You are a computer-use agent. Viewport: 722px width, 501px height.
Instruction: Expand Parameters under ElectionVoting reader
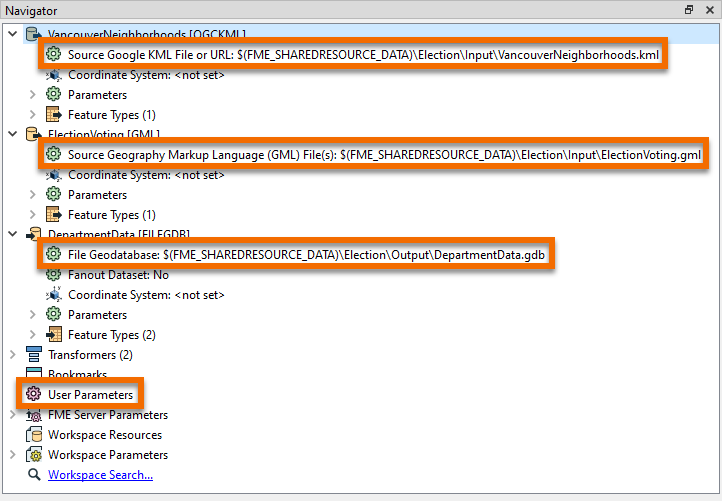(x=32, y=195)
